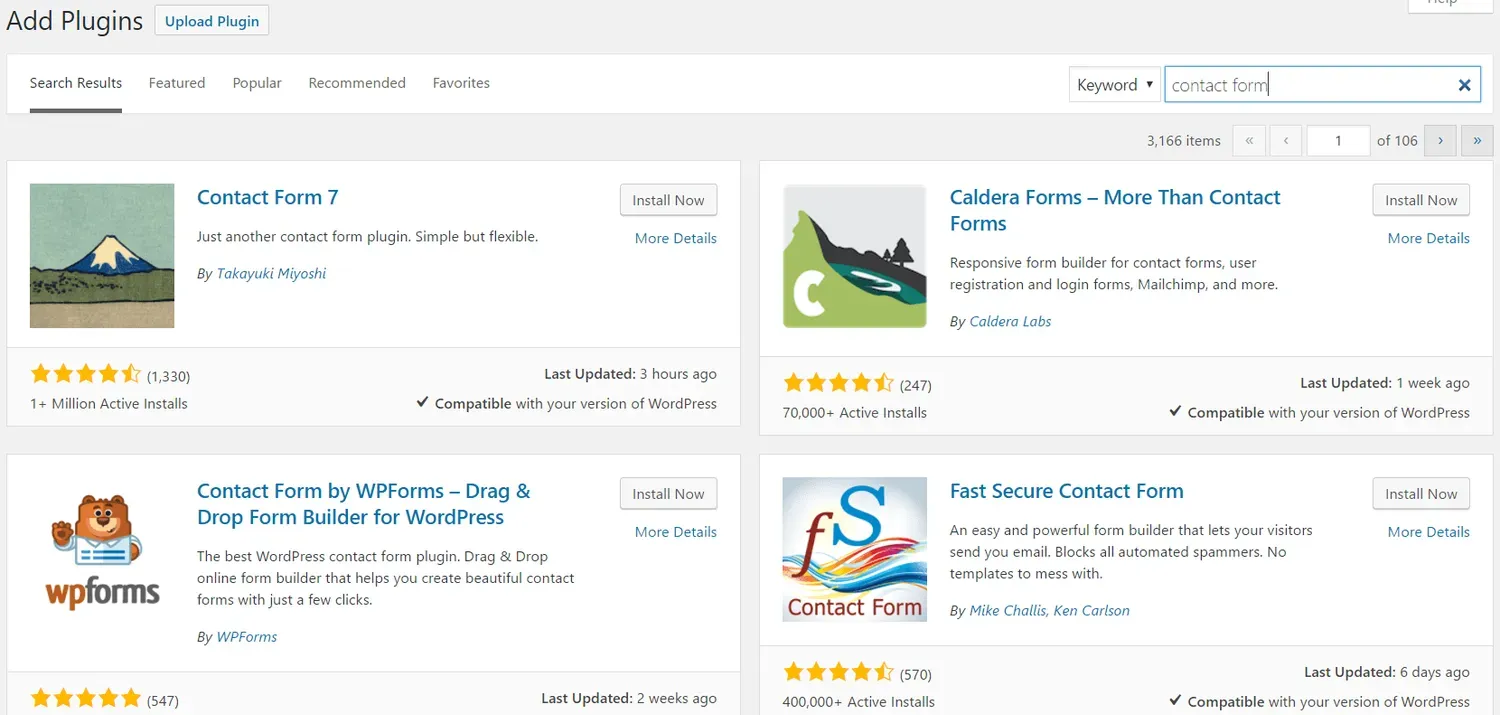Click the WPForms teddy bear logo
1500x715 pixels.
(101, 549)
